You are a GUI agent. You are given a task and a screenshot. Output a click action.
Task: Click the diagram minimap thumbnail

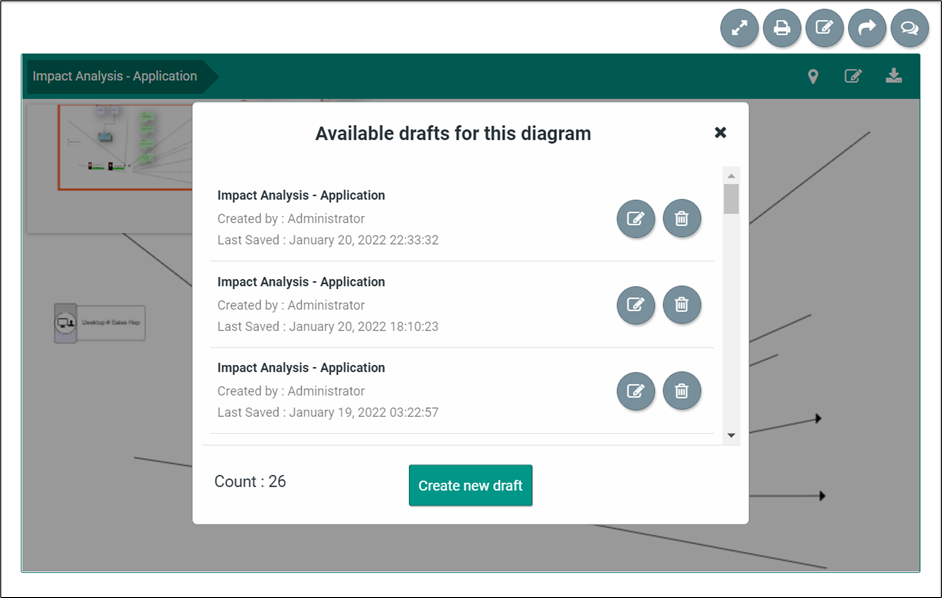[110, 168]
